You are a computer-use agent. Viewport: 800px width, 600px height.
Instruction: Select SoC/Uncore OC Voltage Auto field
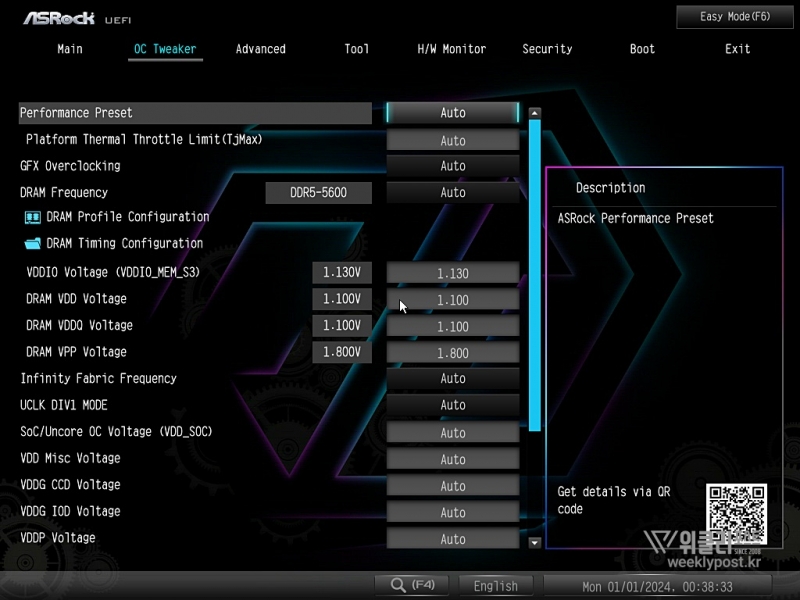(x=452, y=433)
